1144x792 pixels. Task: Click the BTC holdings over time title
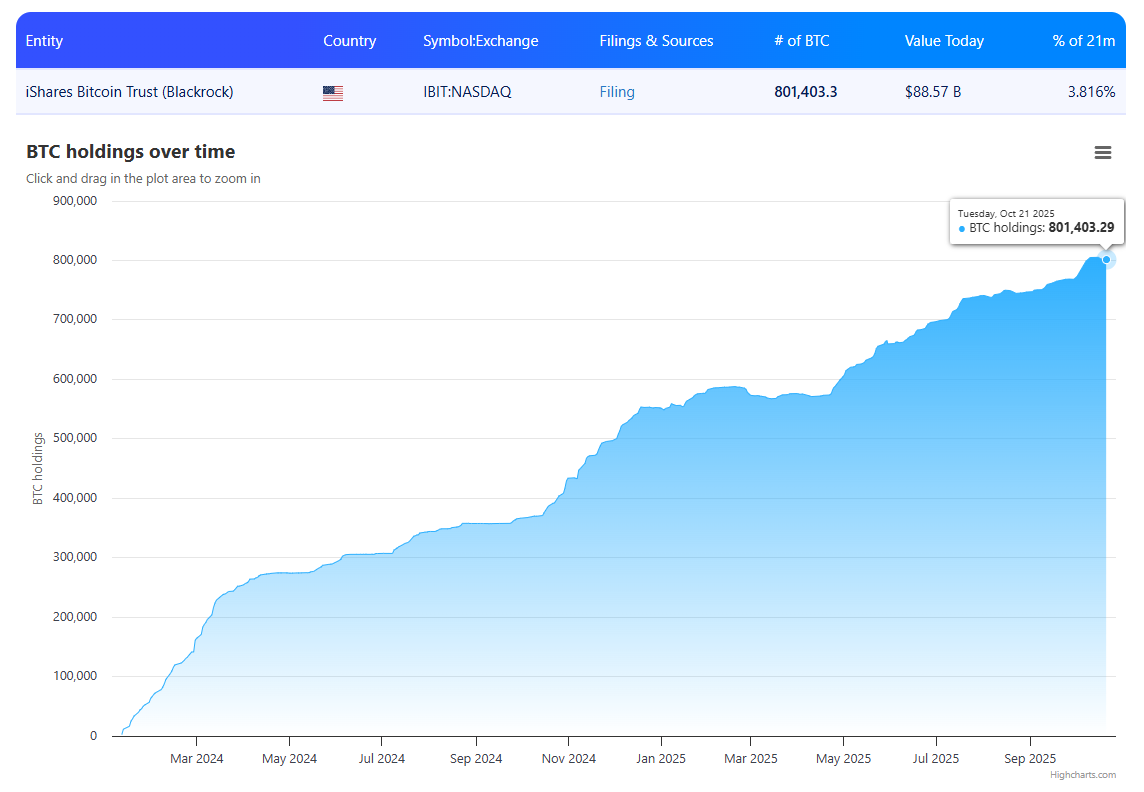pyautogui.click(x=130, y=152)
